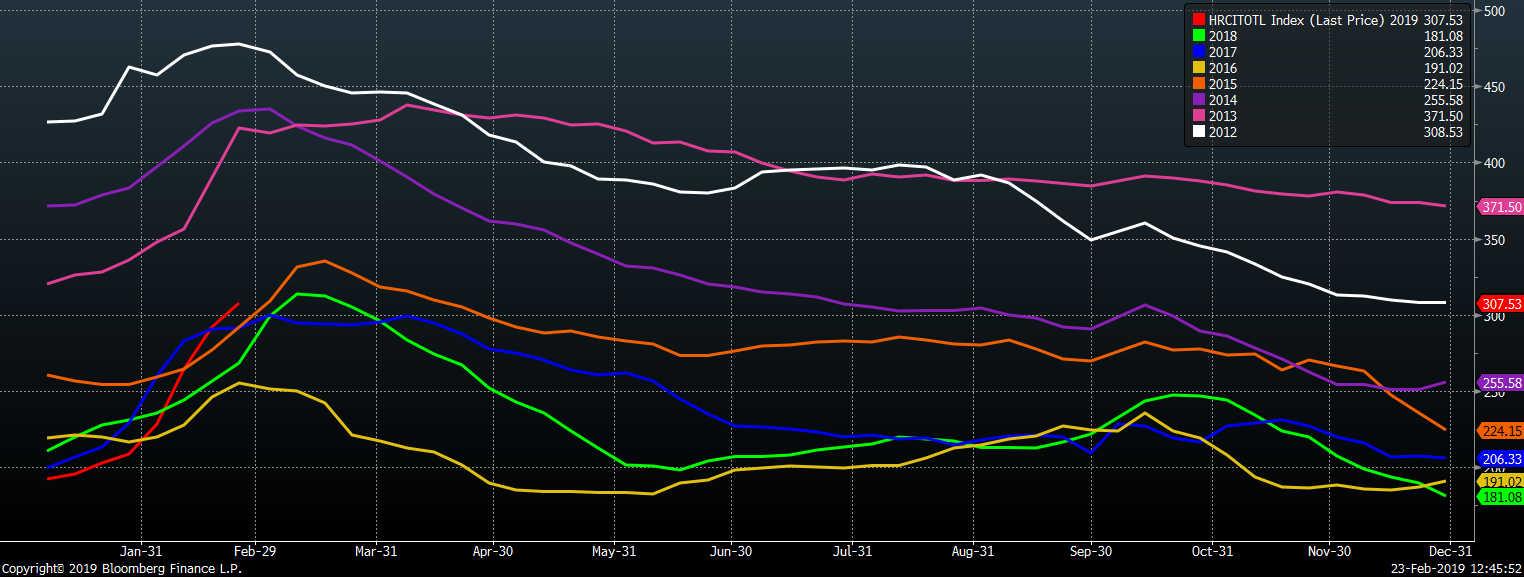
Task: Click the 2013 year label in legend
Action: tap(1223, 116)
